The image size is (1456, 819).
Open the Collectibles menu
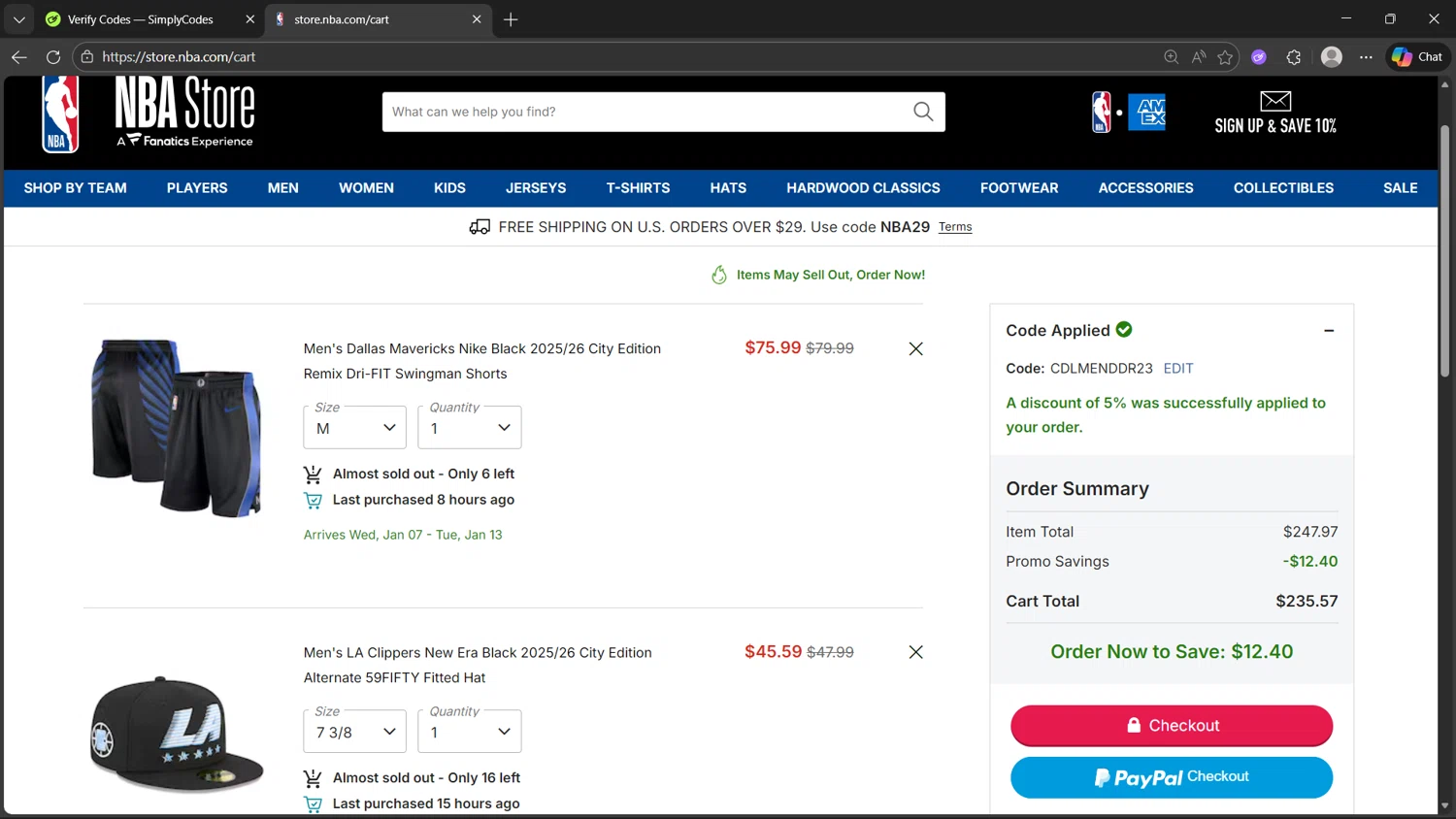[x=1283, y=188]
